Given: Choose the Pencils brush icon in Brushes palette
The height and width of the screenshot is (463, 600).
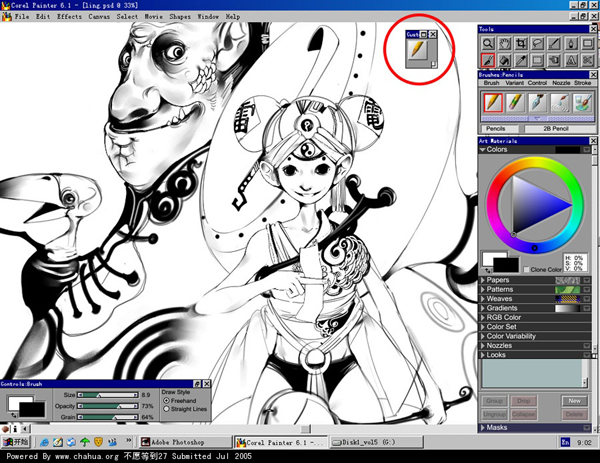Looking at the screenshot, I should [492, 102].
